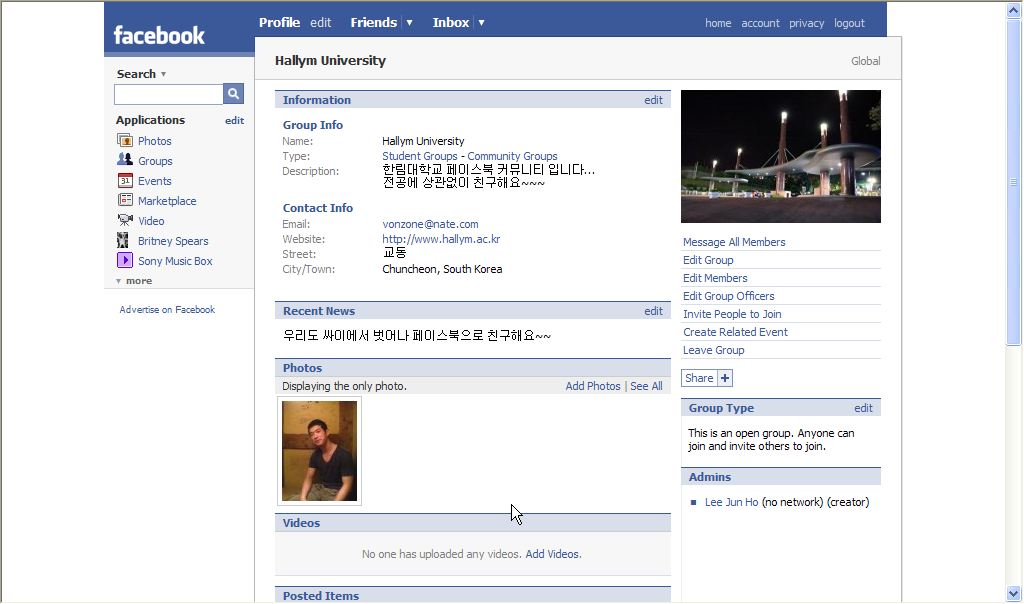
Task: Click the Hallym University group title
Action: click(330, 61)
